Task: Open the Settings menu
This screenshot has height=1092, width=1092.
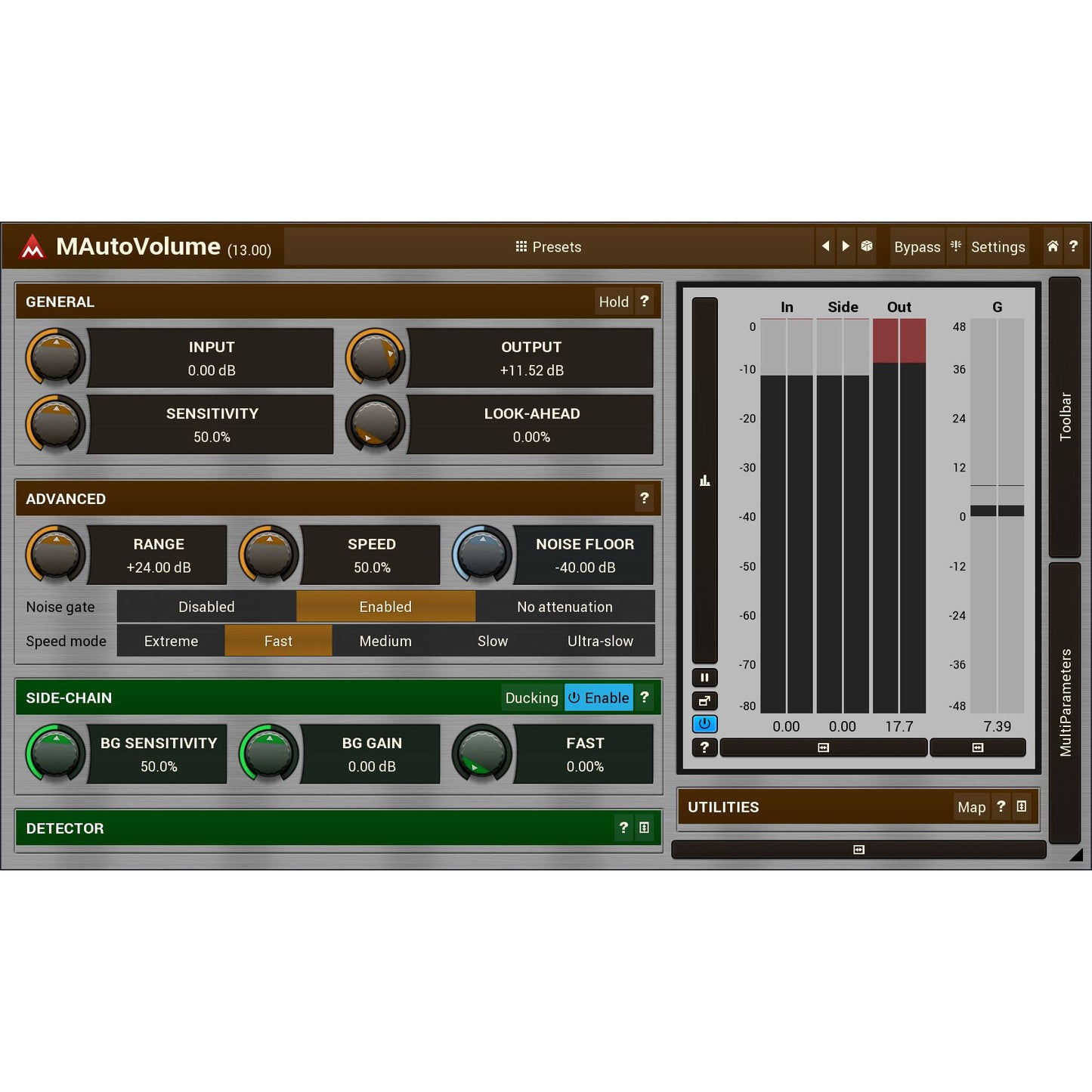Action: pos(998,246)
